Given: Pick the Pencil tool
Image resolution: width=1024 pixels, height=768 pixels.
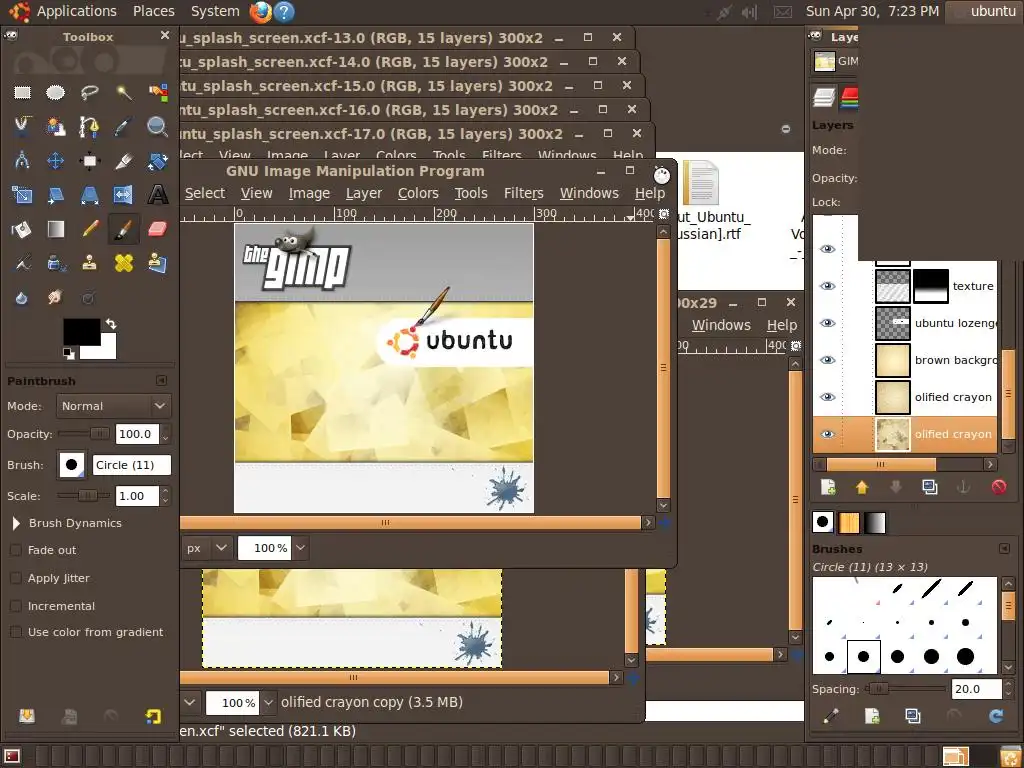Looking at the screenshot, I should [x=89, y=229].
